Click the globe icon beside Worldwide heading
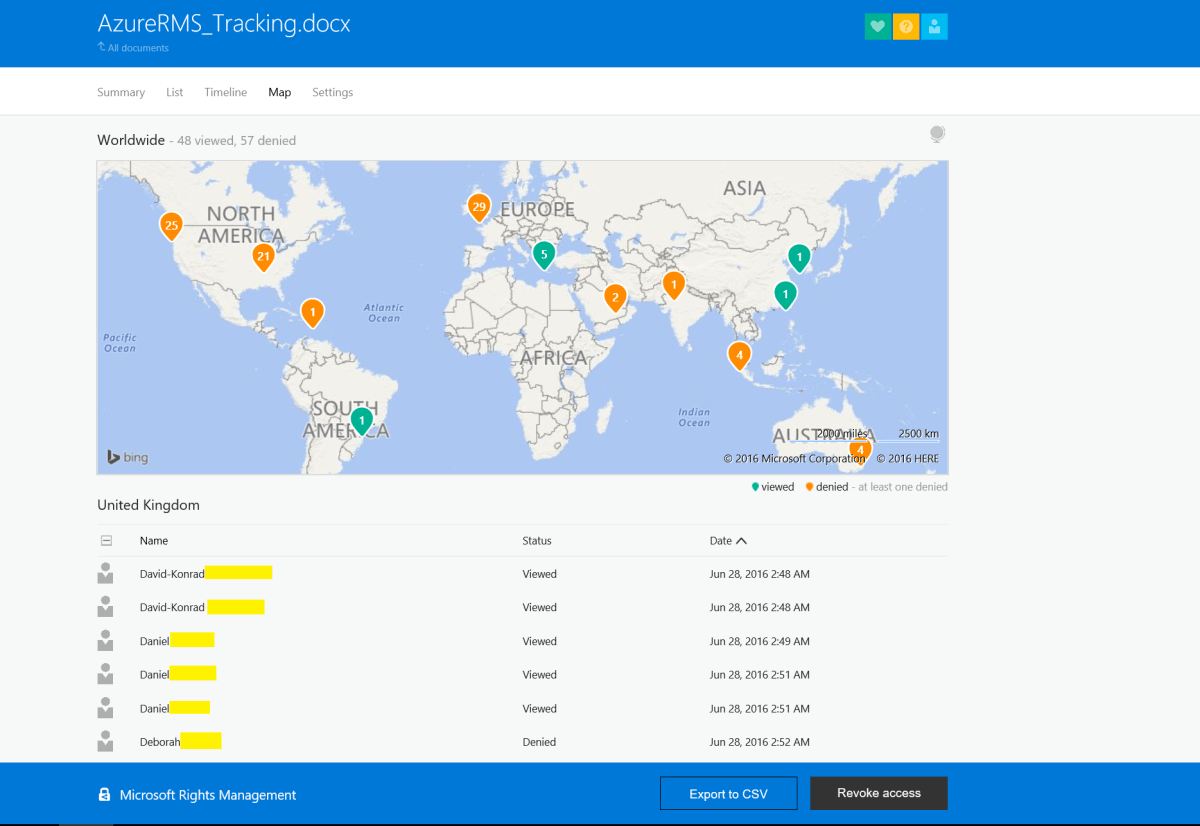1200x826 pixels. (937, 133)
